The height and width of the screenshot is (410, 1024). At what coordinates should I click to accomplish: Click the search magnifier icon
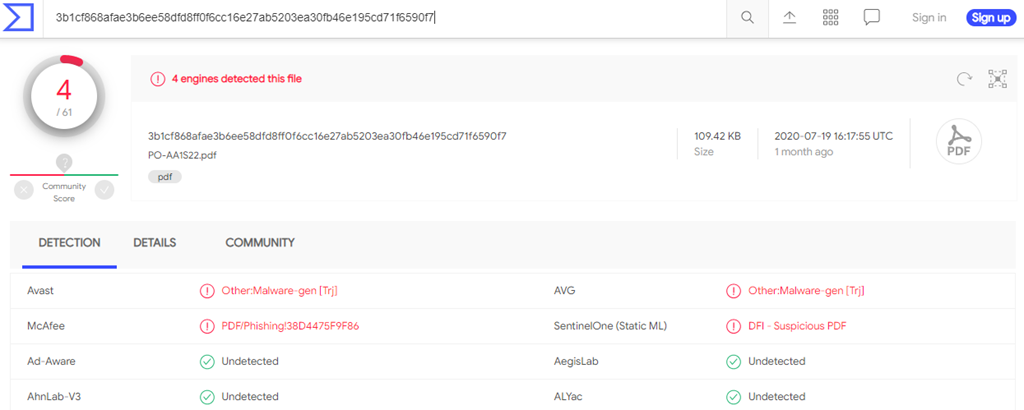tap(747, 18)
